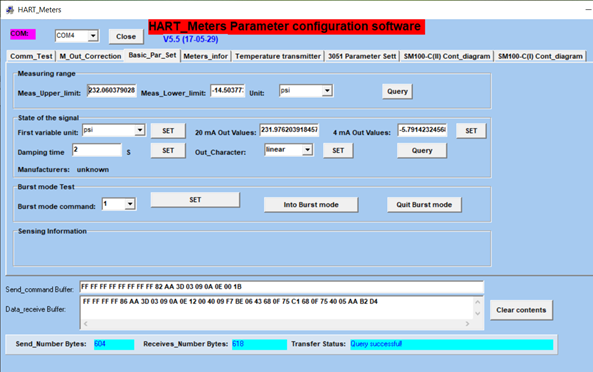Switch to SM100-C(II) Cont_diagram tab
593x372 pixels.
coord(447,56)
